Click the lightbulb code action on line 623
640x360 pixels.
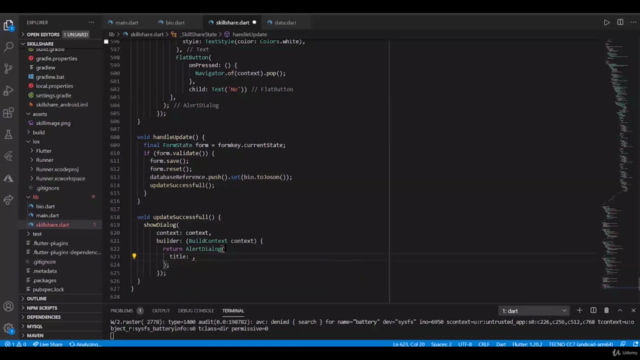tap(134, 256)
